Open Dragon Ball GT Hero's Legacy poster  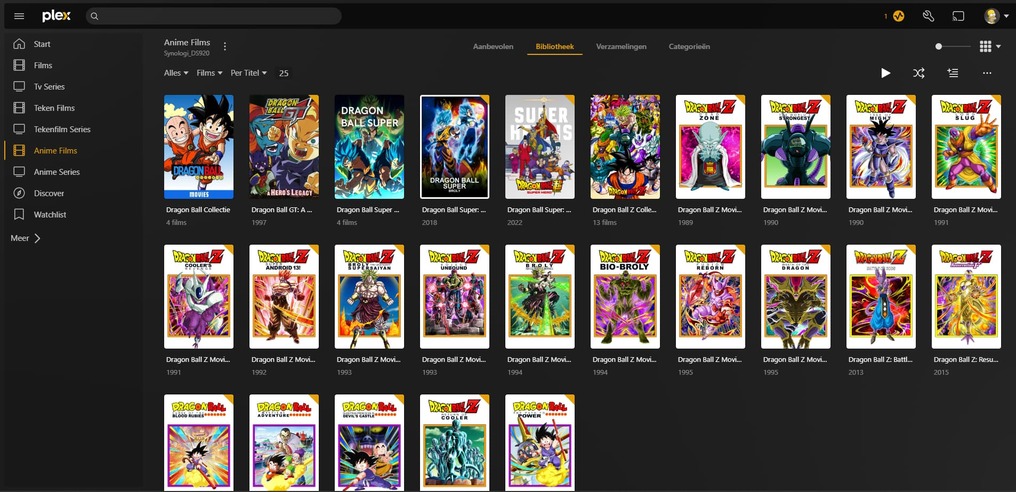[284, 147]
